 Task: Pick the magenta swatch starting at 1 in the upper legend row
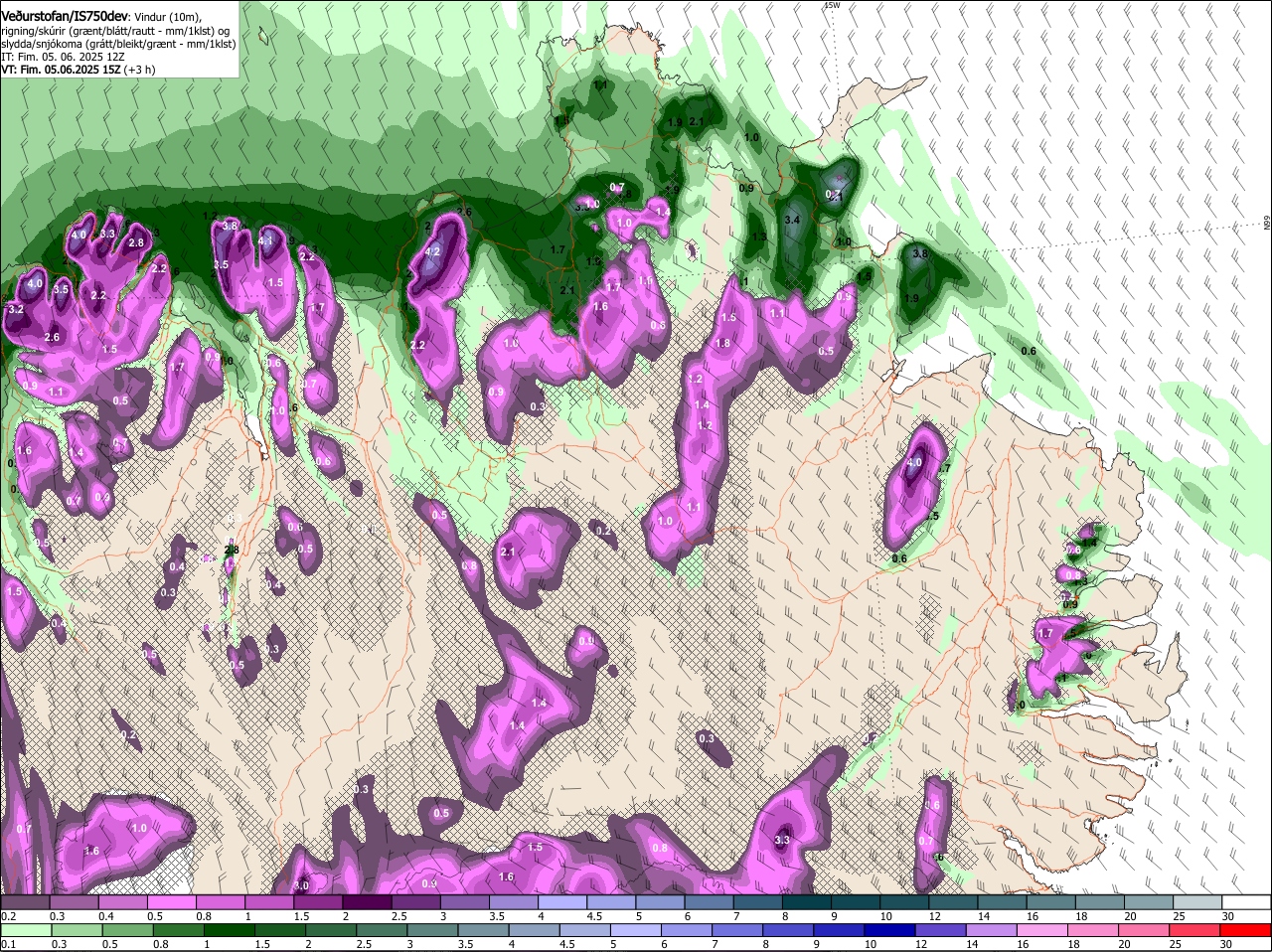268,902
